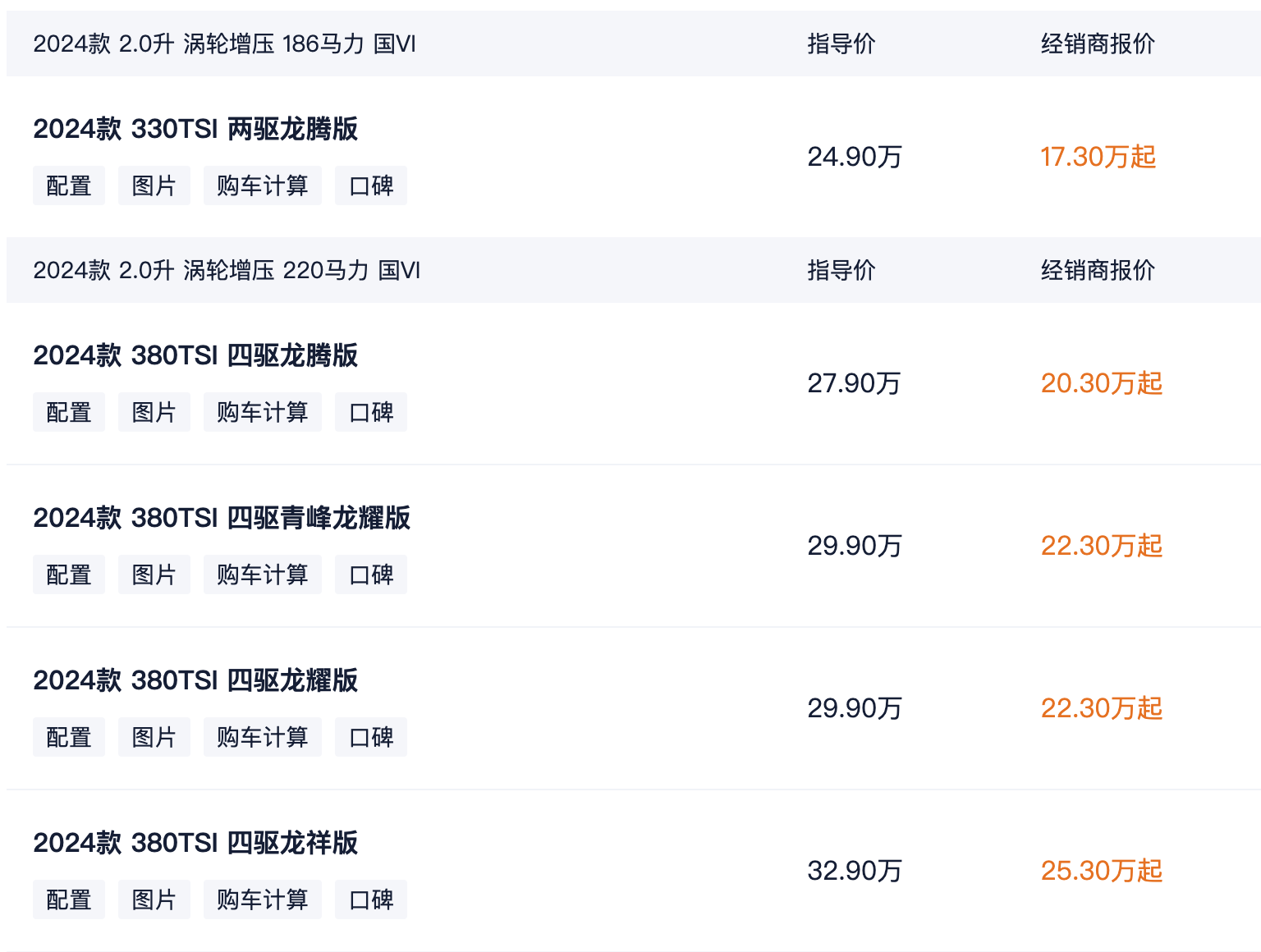Open the 2024款 330TSI 两驱龙腾版 model link

(195, 129)
